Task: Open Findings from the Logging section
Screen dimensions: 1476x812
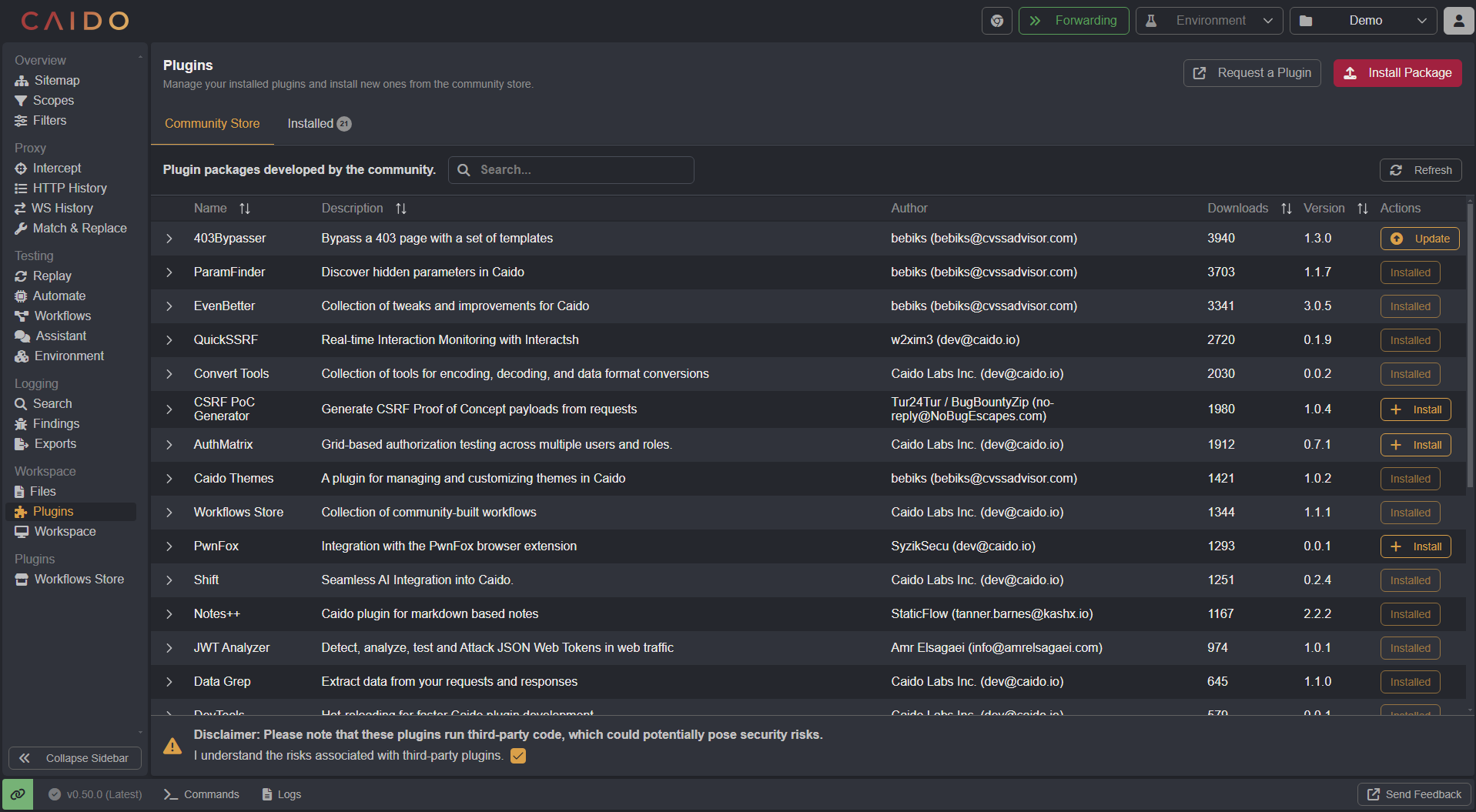Action: point(55,423)
